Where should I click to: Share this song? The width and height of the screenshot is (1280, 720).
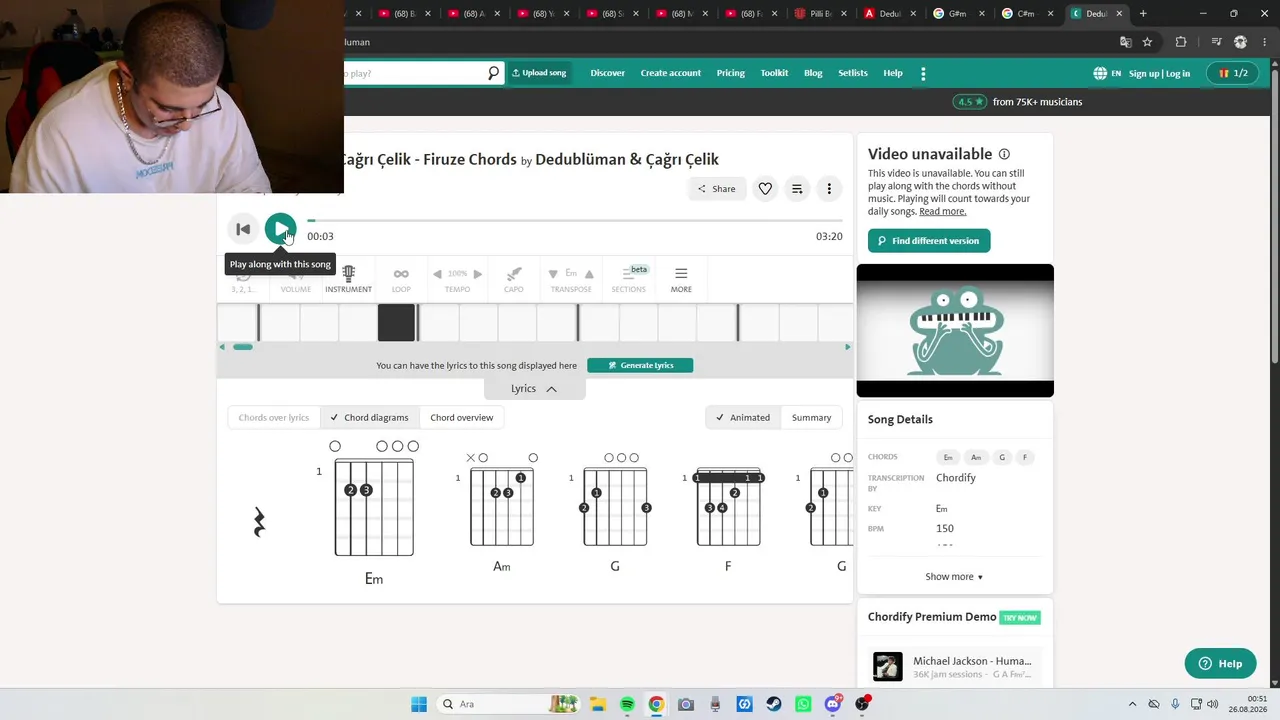coord(717,188)
